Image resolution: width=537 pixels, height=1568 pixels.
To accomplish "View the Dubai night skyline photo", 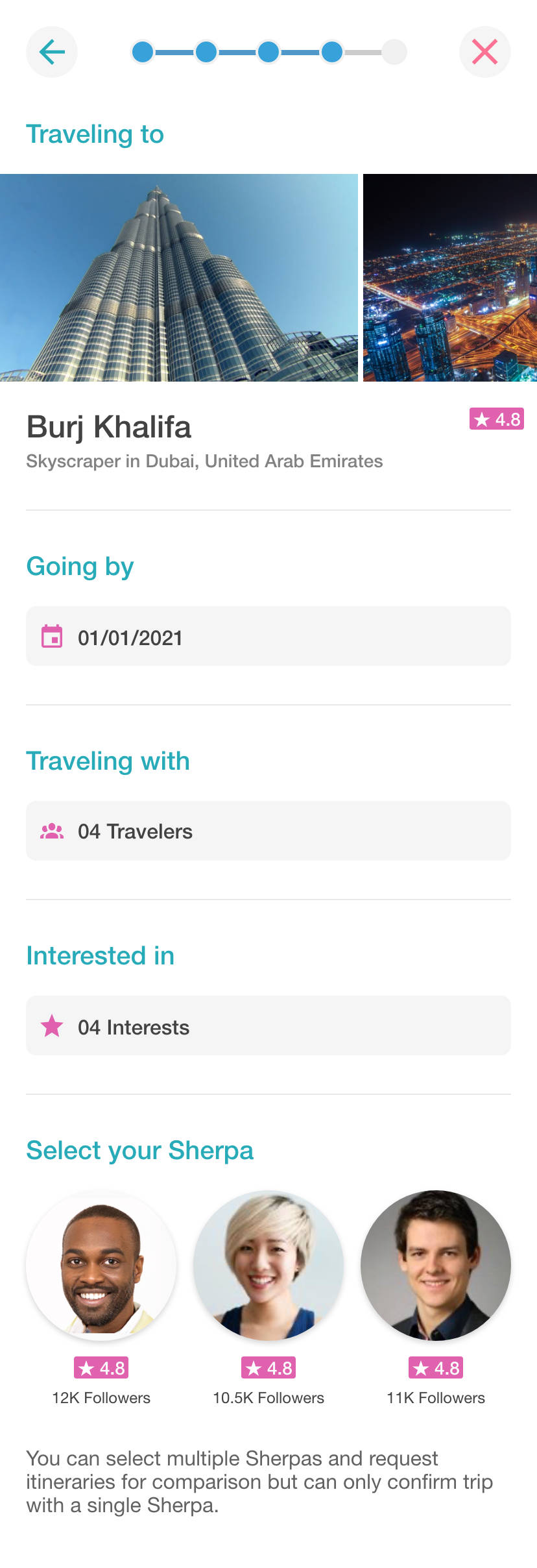I will (450, 278).
